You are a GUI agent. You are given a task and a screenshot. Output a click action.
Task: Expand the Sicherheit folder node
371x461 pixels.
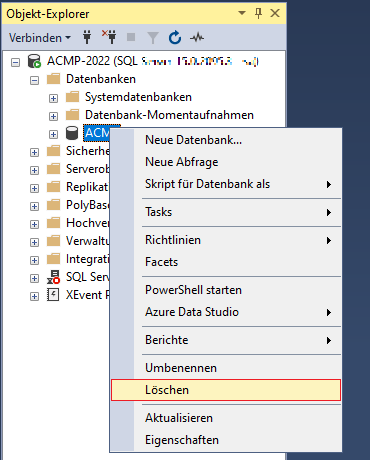coord(34,152)
